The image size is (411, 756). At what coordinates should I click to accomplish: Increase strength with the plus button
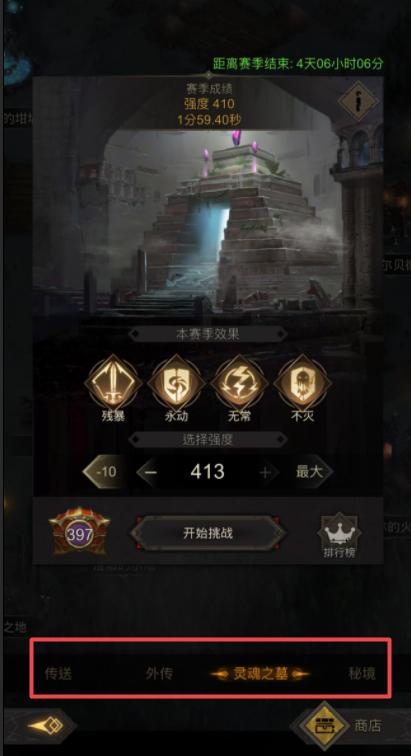point(265,472)
